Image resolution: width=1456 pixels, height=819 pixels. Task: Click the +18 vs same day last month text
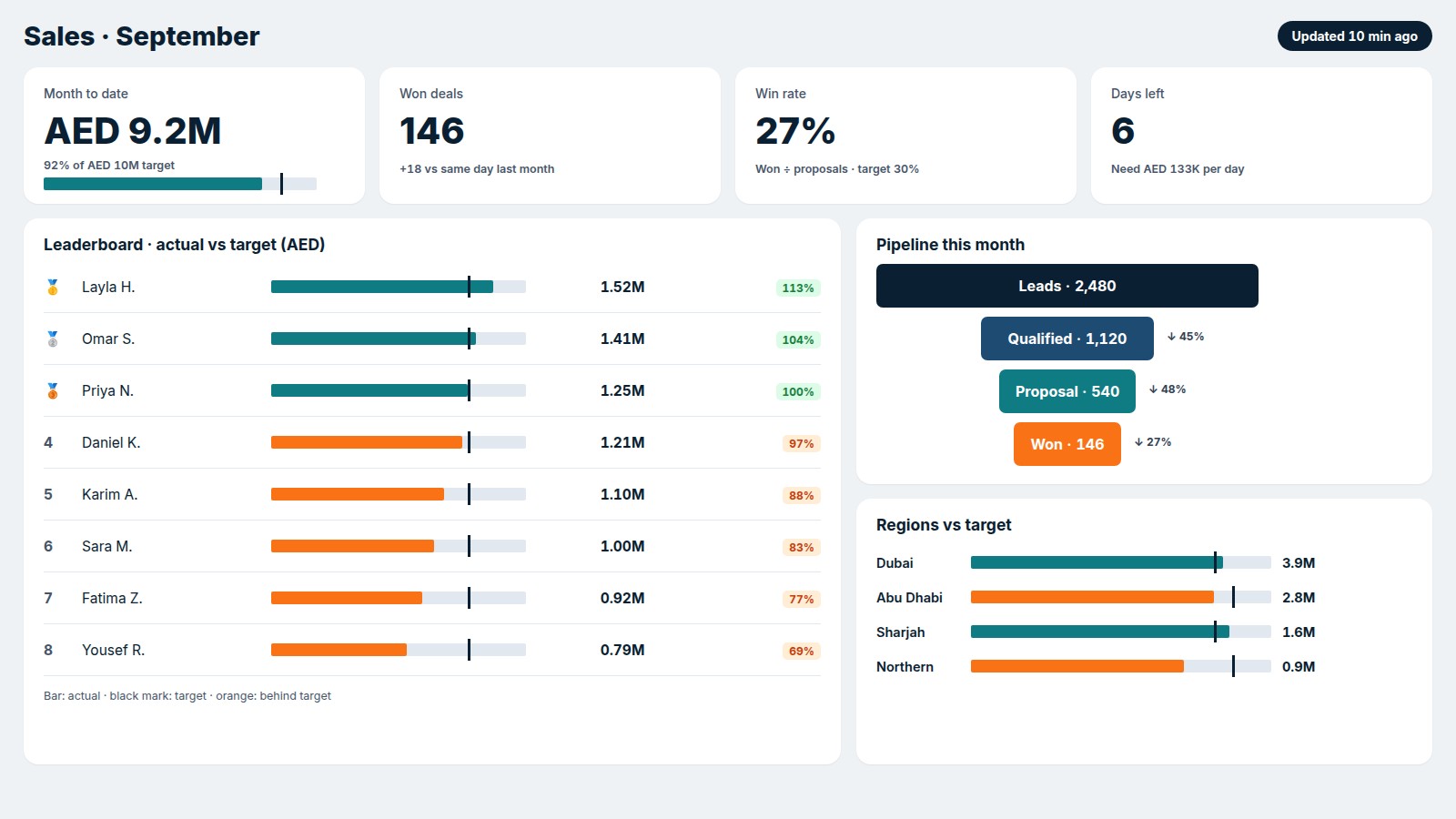[477, 169]
